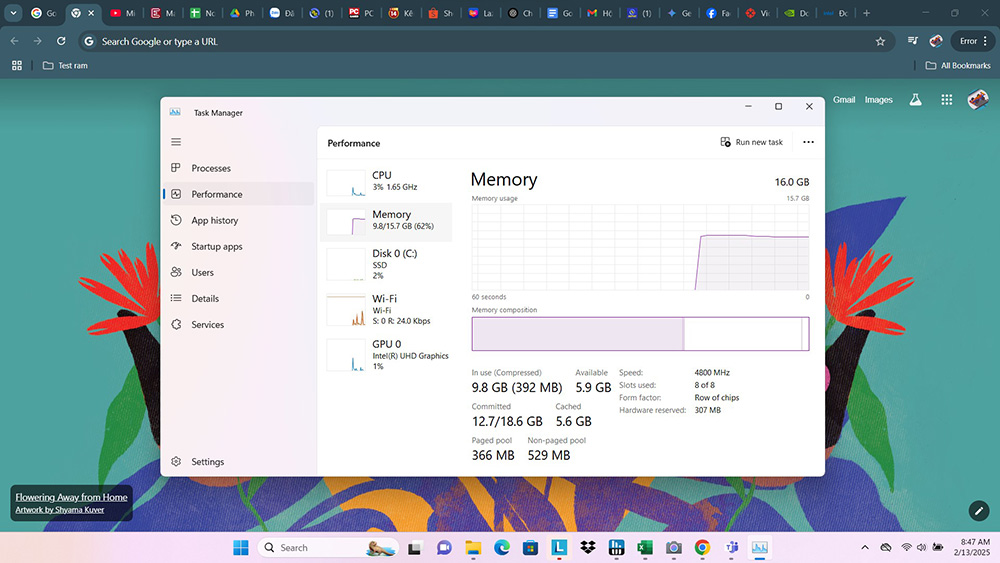Click the Committed value 12.7/18.6 GB
Screen dimensions: 1000x563
point(507,421)
